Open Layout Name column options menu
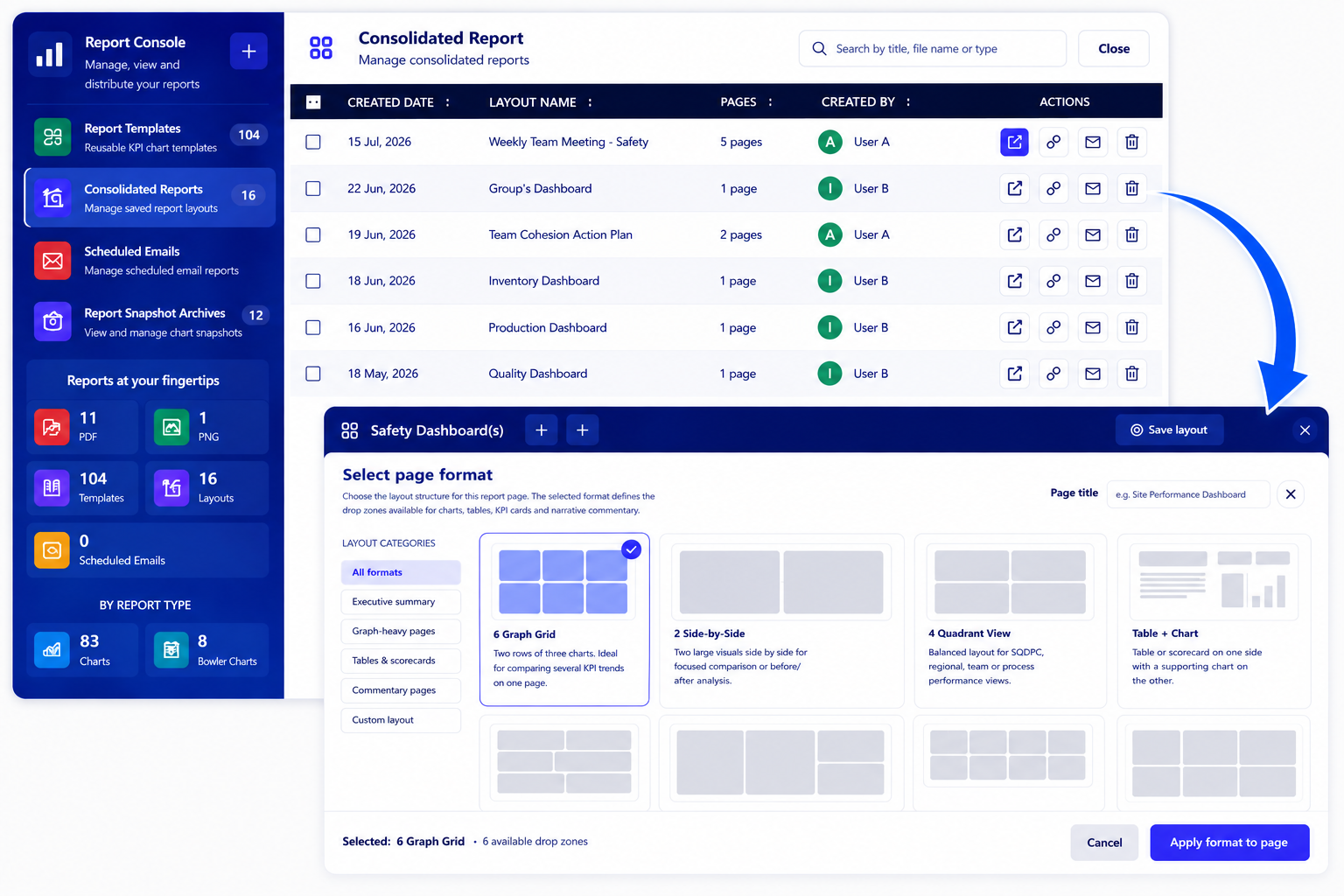Image resolution: width=1344 pixels, height=896 pixels. [590, 102]
